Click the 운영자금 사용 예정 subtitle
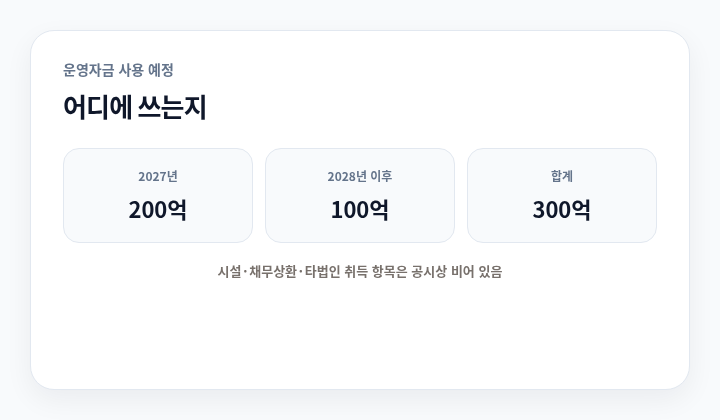The height and width of the screenshot is (420, 720). click(x=118, y=70)
